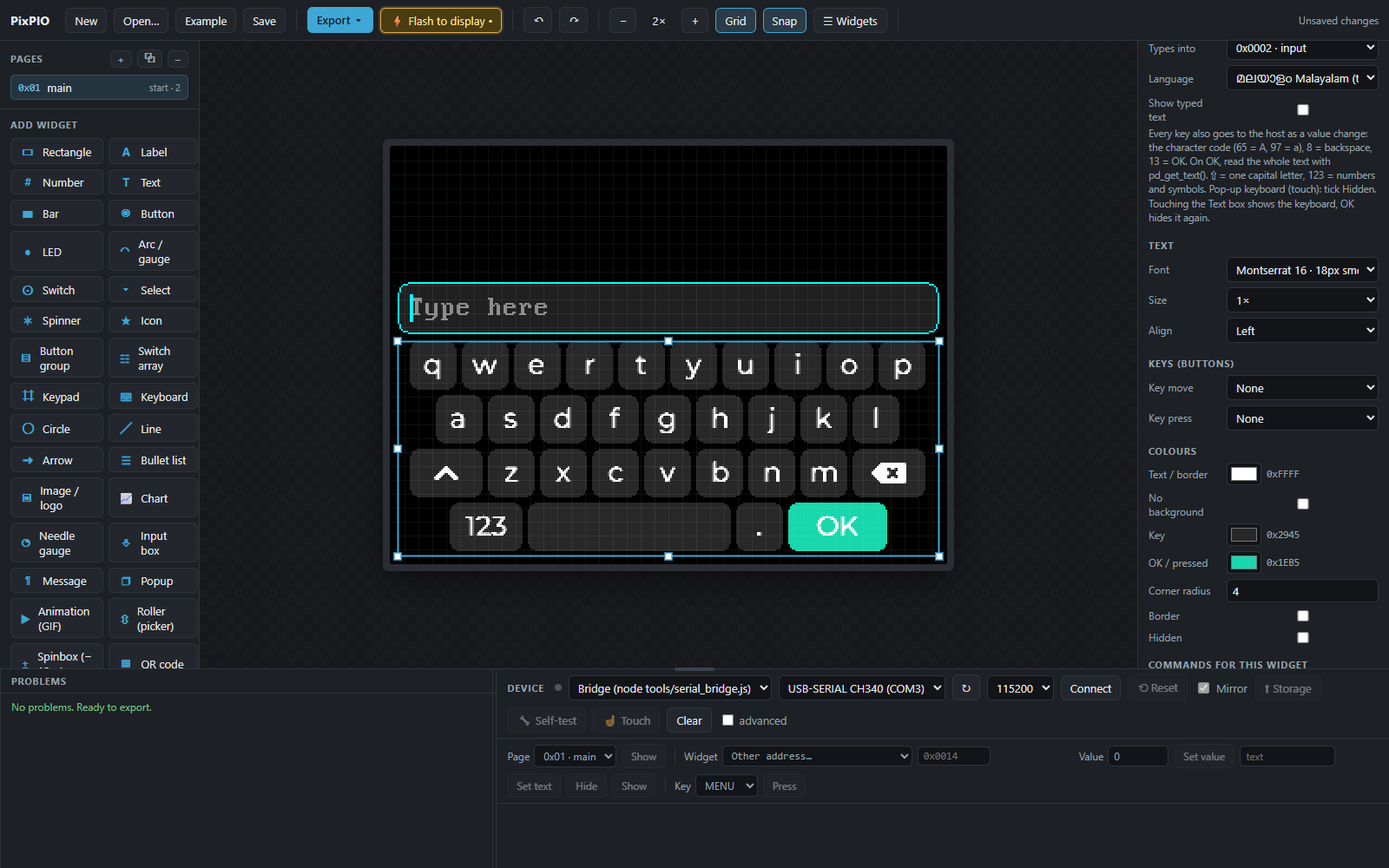Open the Key move dropdown

pyautogui.click(x=1302, y=388)
